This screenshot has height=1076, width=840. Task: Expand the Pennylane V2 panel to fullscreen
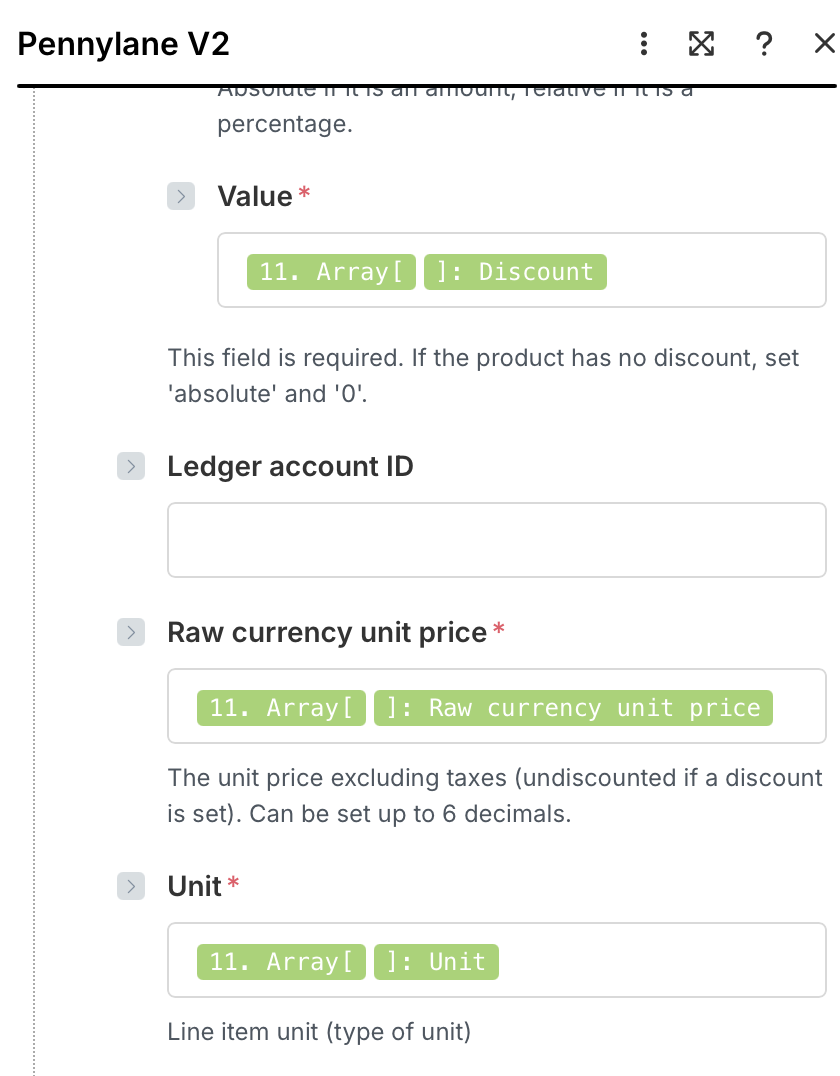click(702, 44)
